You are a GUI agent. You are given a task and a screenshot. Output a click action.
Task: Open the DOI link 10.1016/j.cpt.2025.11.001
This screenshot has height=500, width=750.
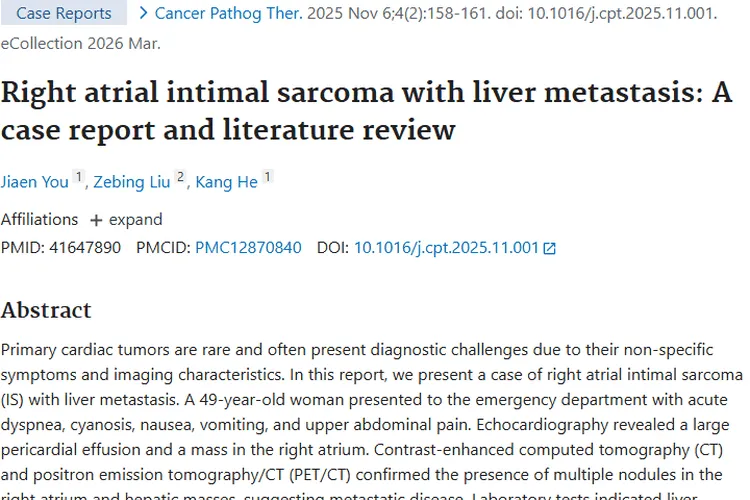click(x=446, y=247)
